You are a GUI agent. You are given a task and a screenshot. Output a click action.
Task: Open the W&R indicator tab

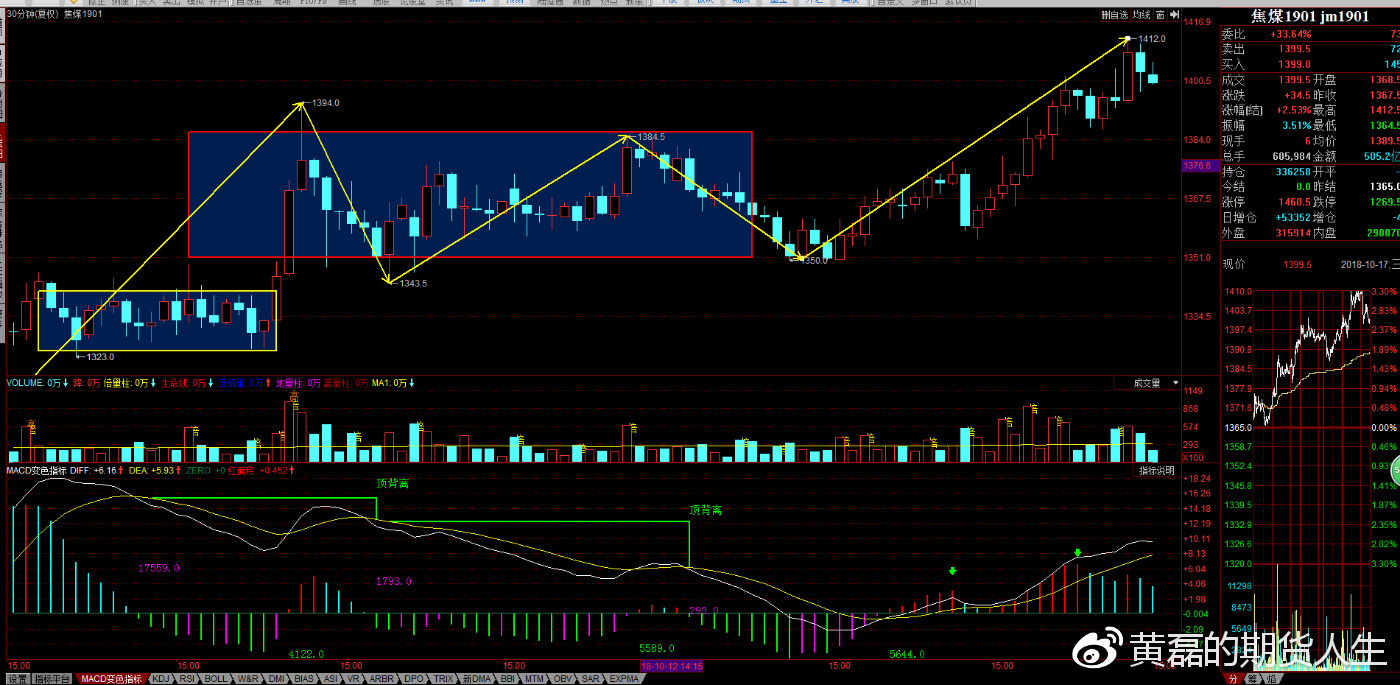(x=248, y=679)
